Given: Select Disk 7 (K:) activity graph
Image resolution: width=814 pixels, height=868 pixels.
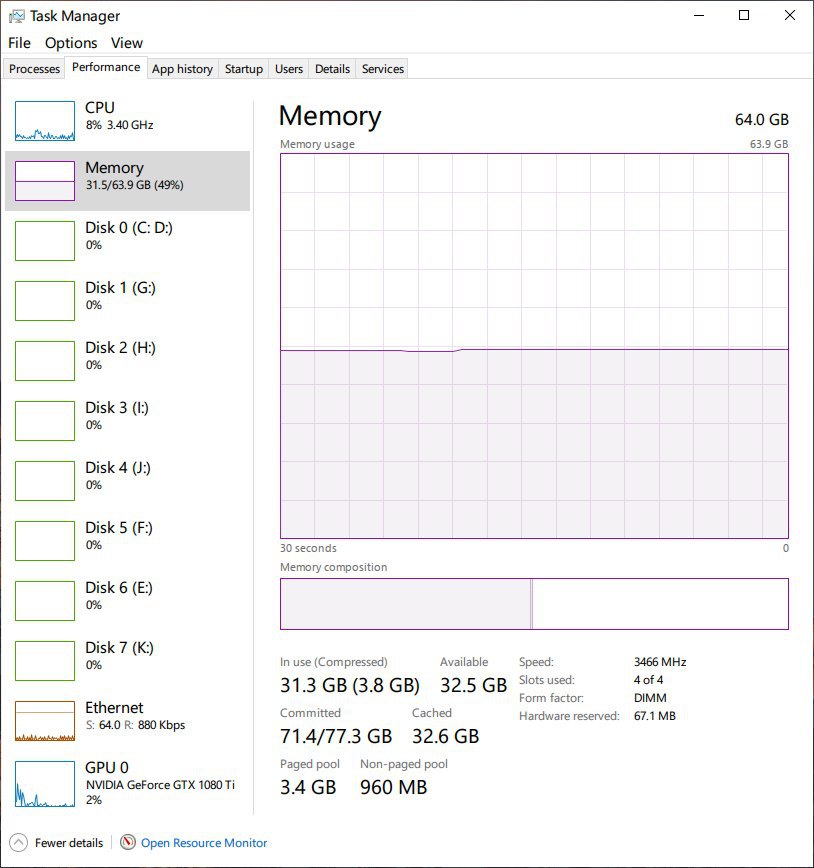Looking at the screenshot, I should (45, 661).
